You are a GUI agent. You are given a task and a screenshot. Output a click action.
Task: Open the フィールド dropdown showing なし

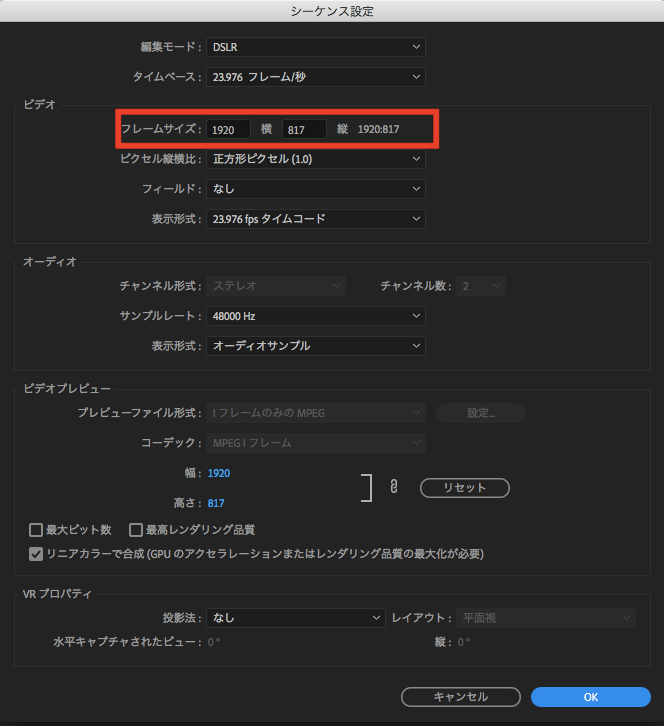[x=316, y=189]
